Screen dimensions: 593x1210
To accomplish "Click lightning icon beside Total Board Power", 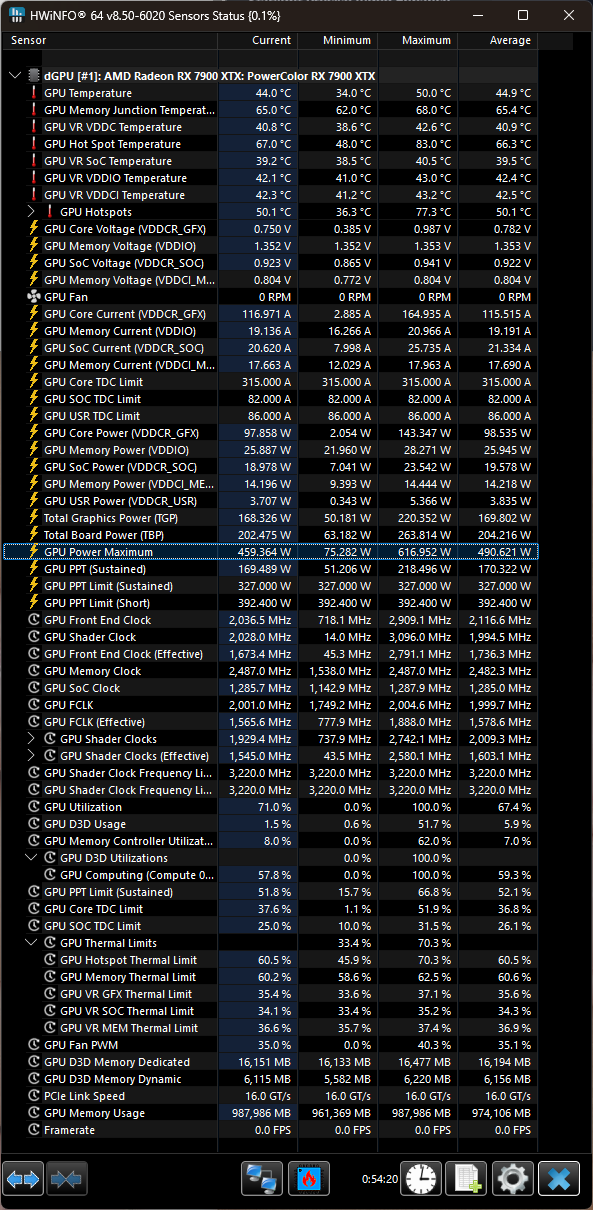I will (34, 535).
